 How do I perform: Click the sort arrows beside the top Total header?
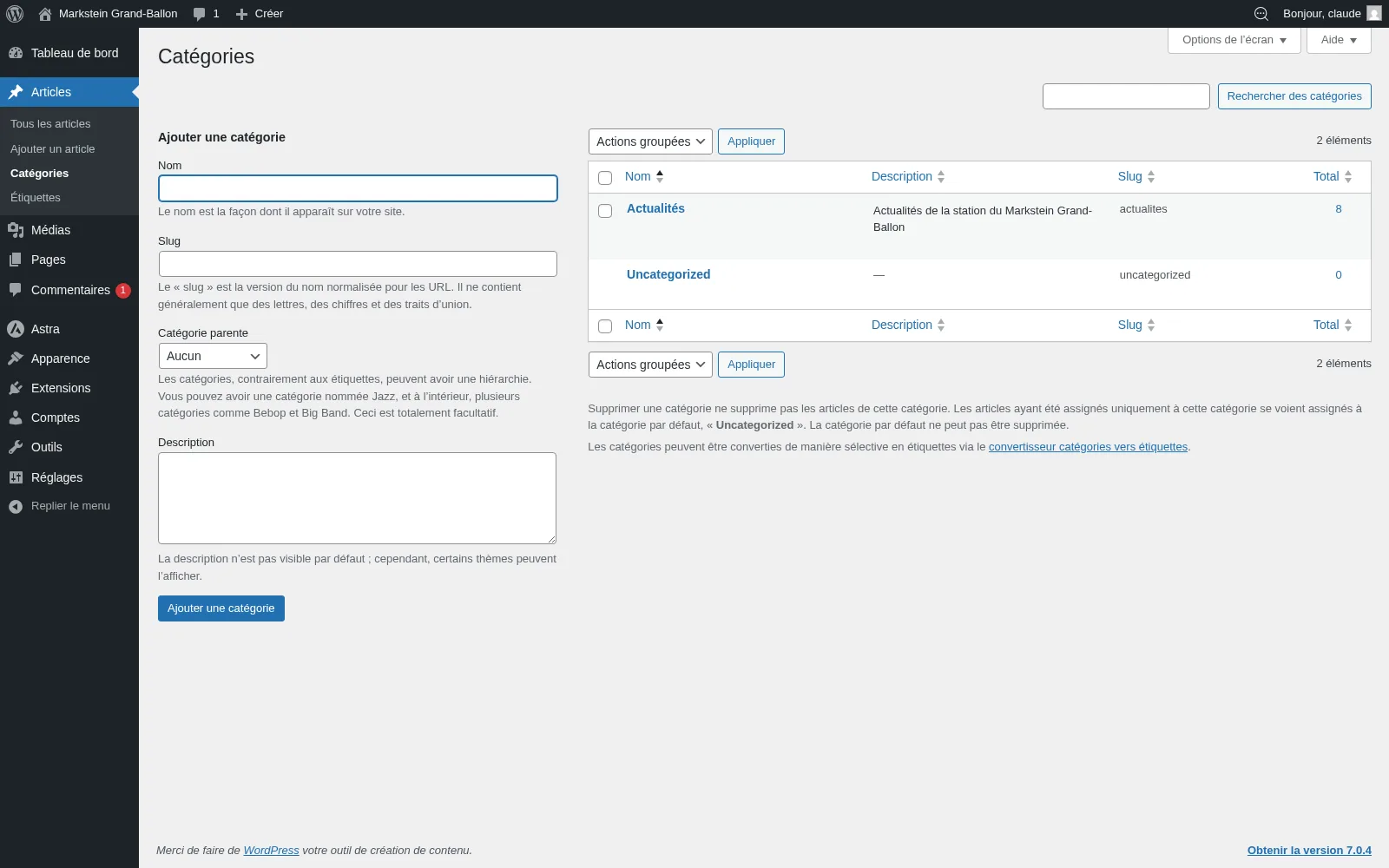click(x=1348, y=176)
